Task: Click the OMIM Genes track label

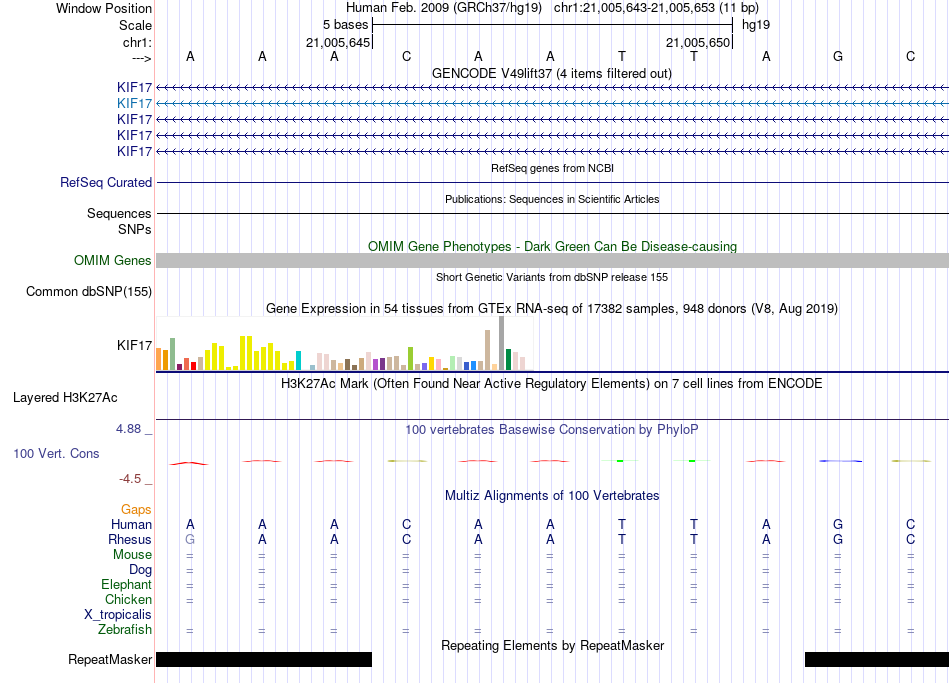Action: point(113,261)
